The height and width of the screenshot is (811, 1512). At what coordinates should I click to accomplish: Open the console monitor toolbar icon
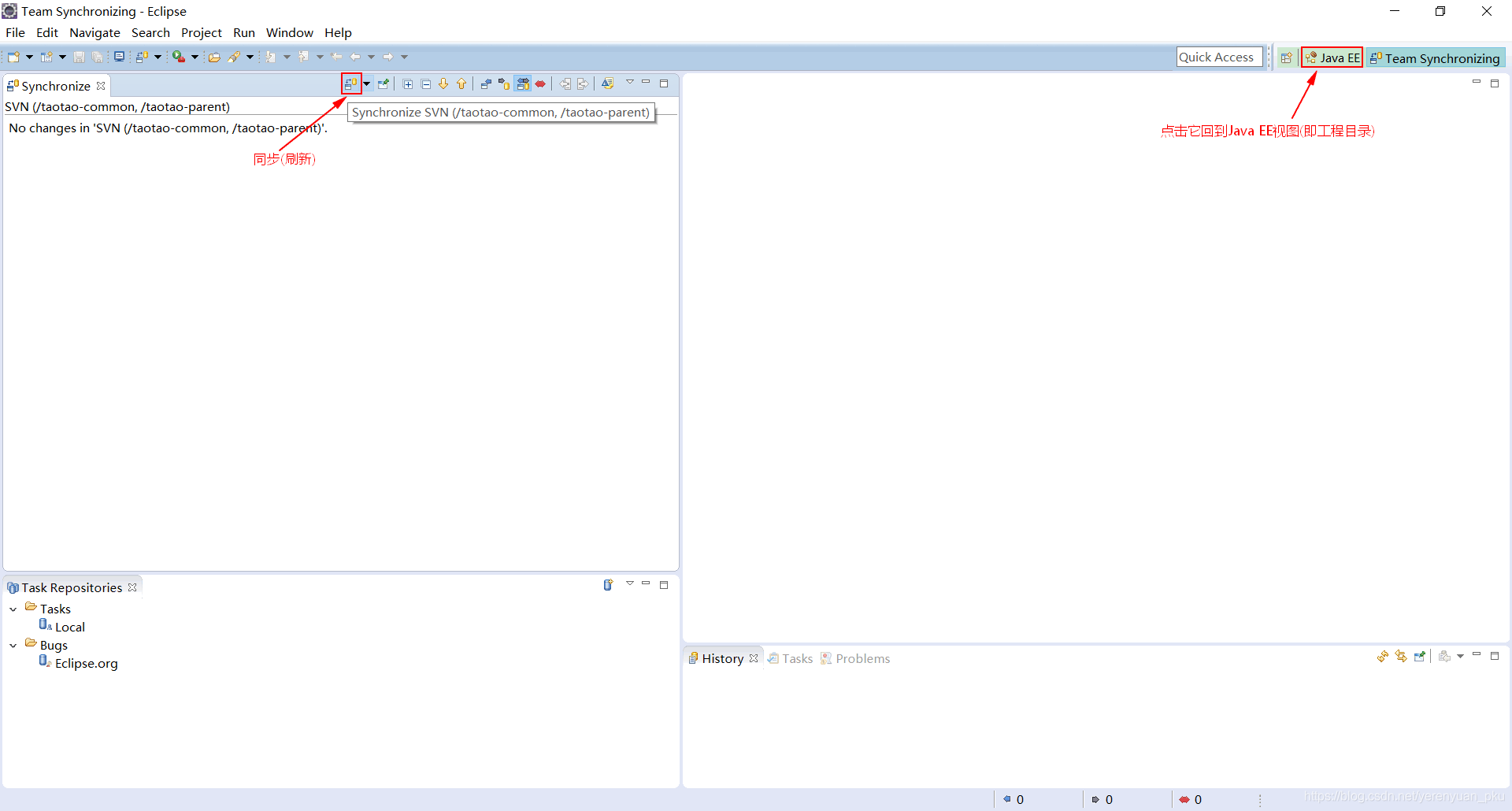pyautogui.click(x=119, y=57)
